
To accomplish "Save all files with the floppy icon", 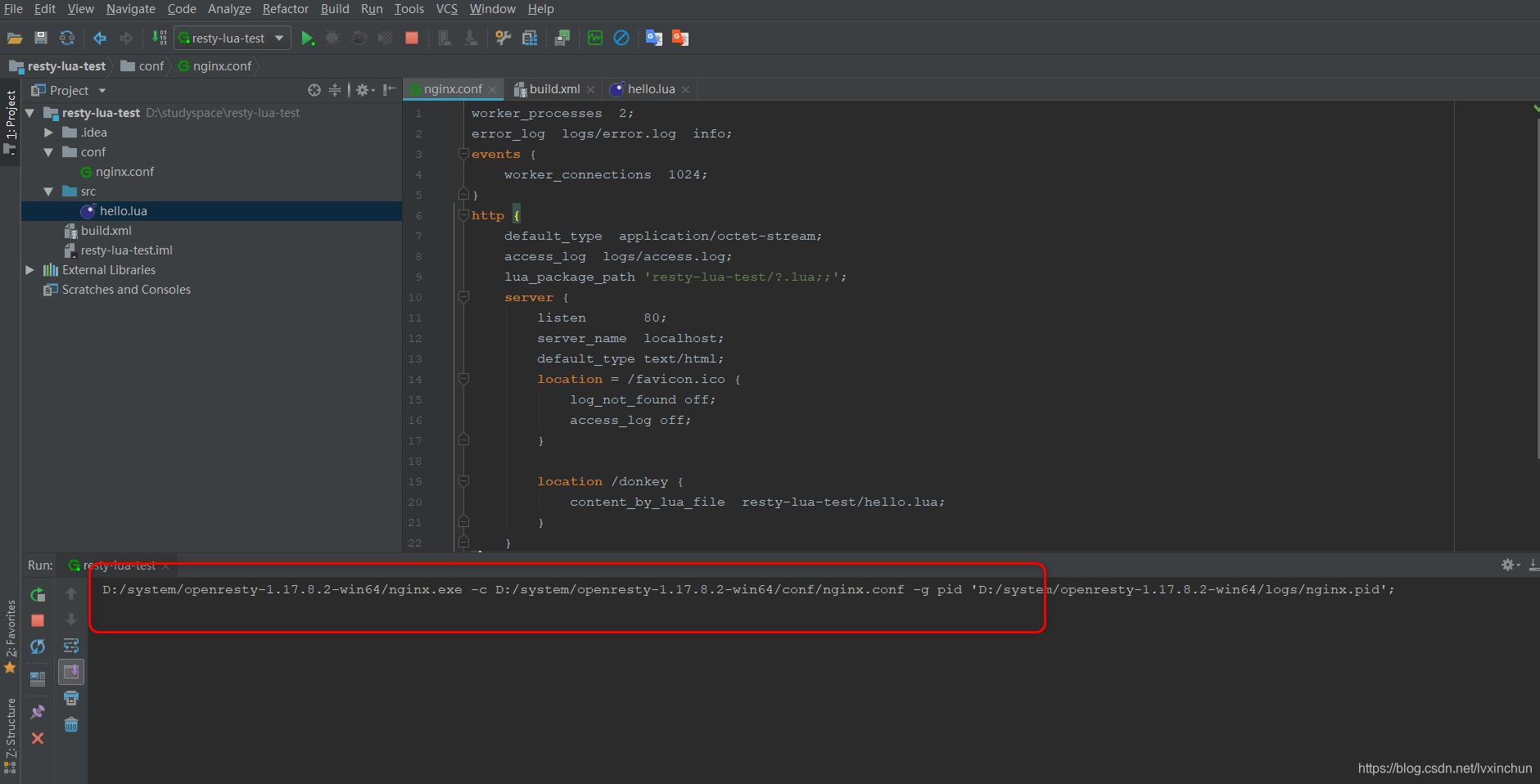I will (41, 38).
